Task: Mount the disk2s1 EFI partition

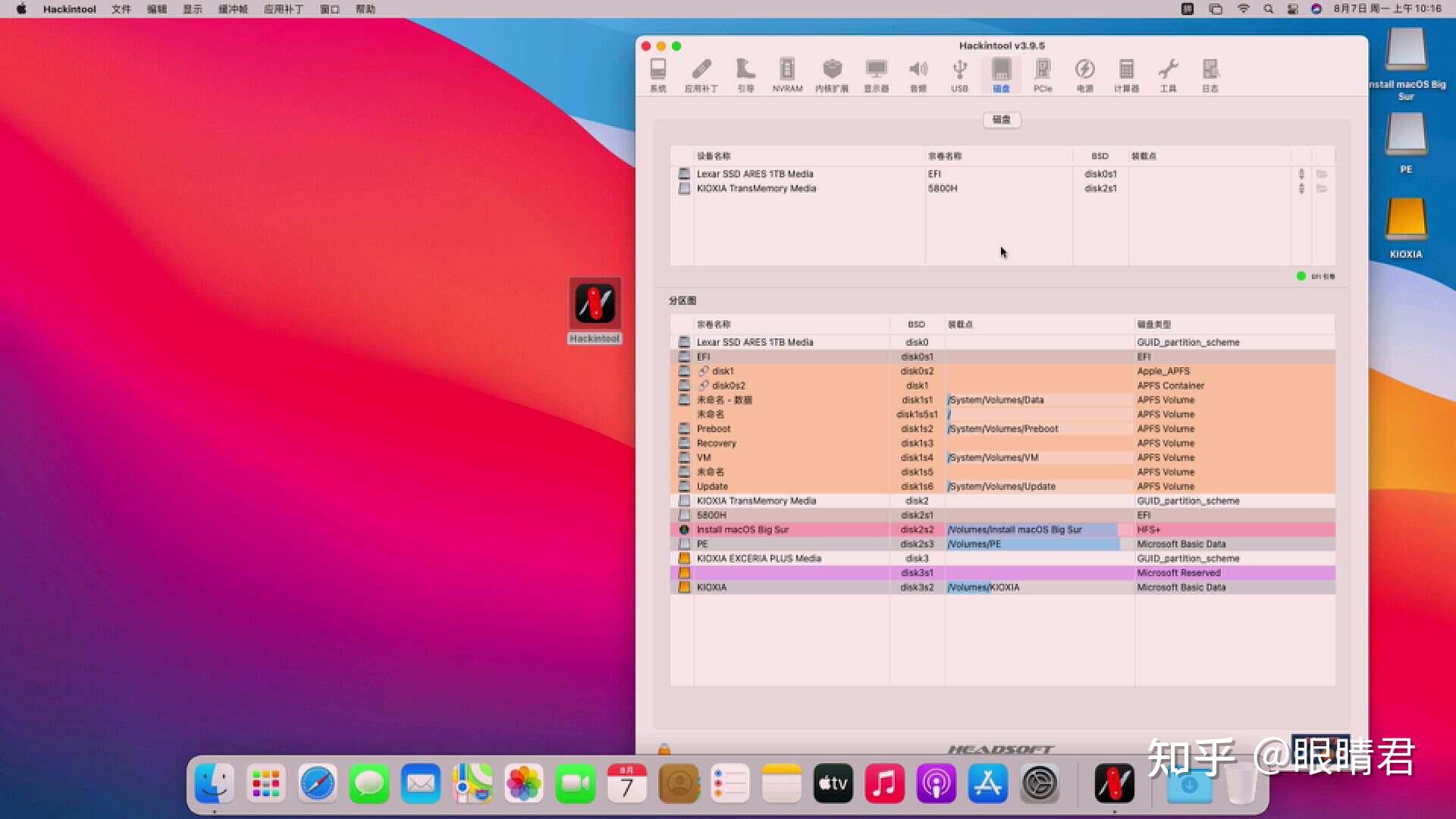Action: pos(1301,189)
